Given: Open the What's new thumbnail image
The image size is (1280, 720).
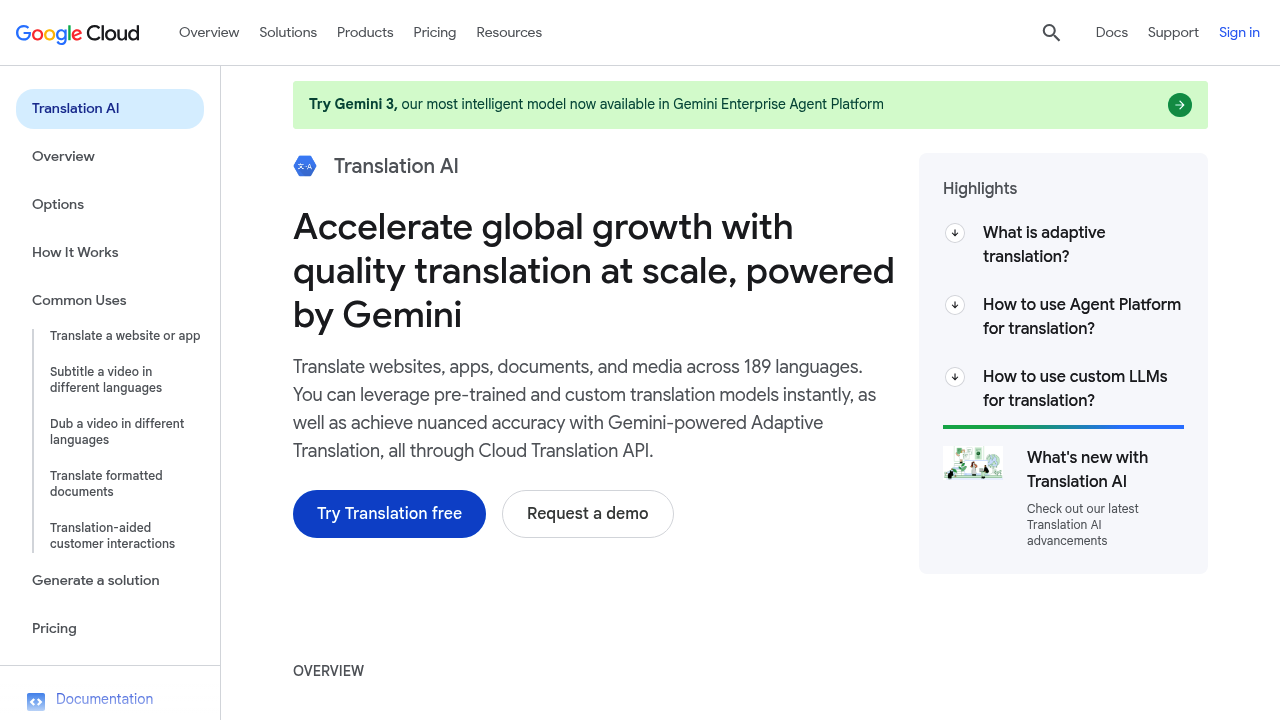Looking at the screenshot, I should tap(973, 463).
